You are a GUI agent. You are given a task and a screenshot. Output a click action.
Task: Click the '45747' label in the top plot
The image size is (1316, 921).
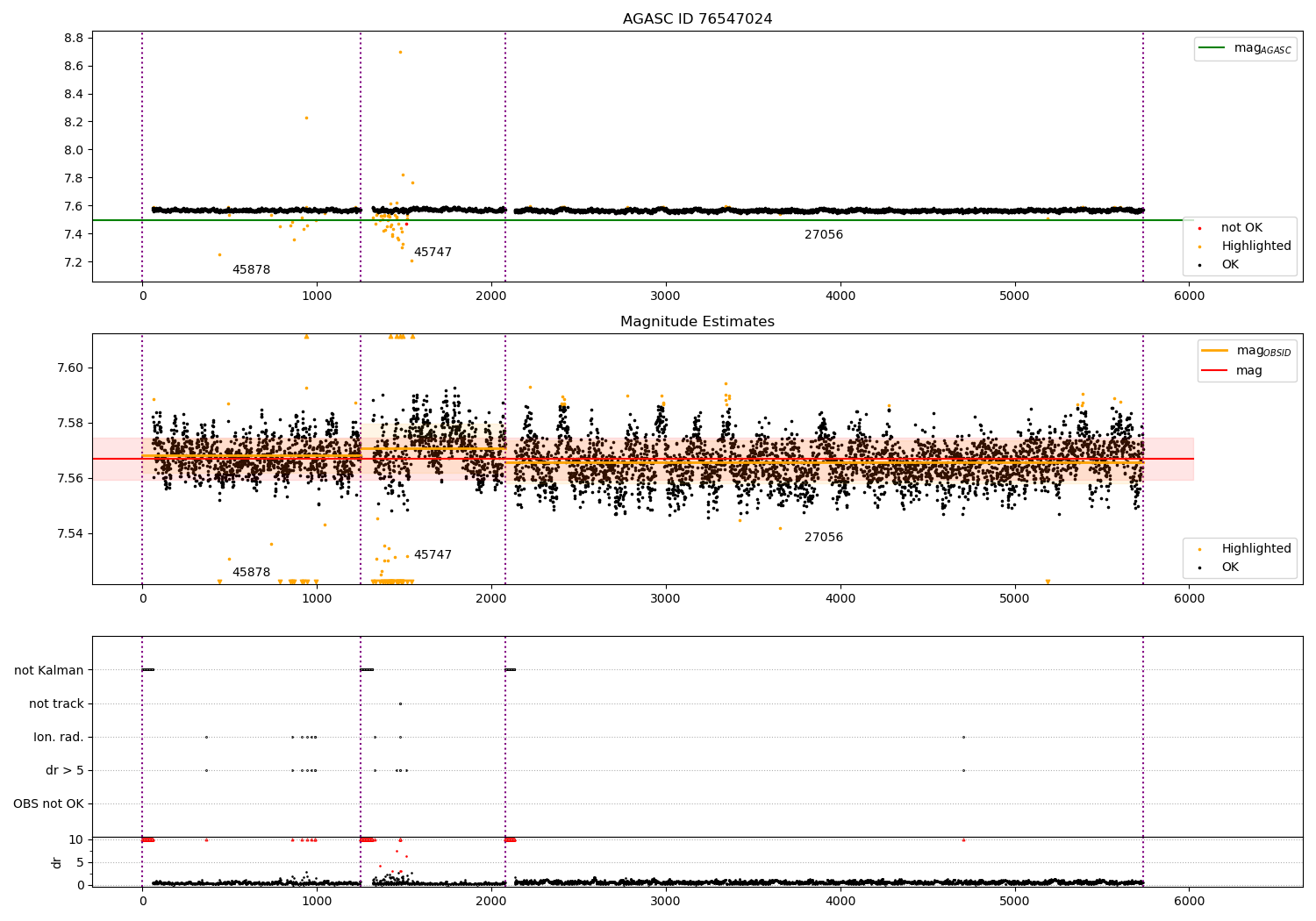tap(433, 253)
